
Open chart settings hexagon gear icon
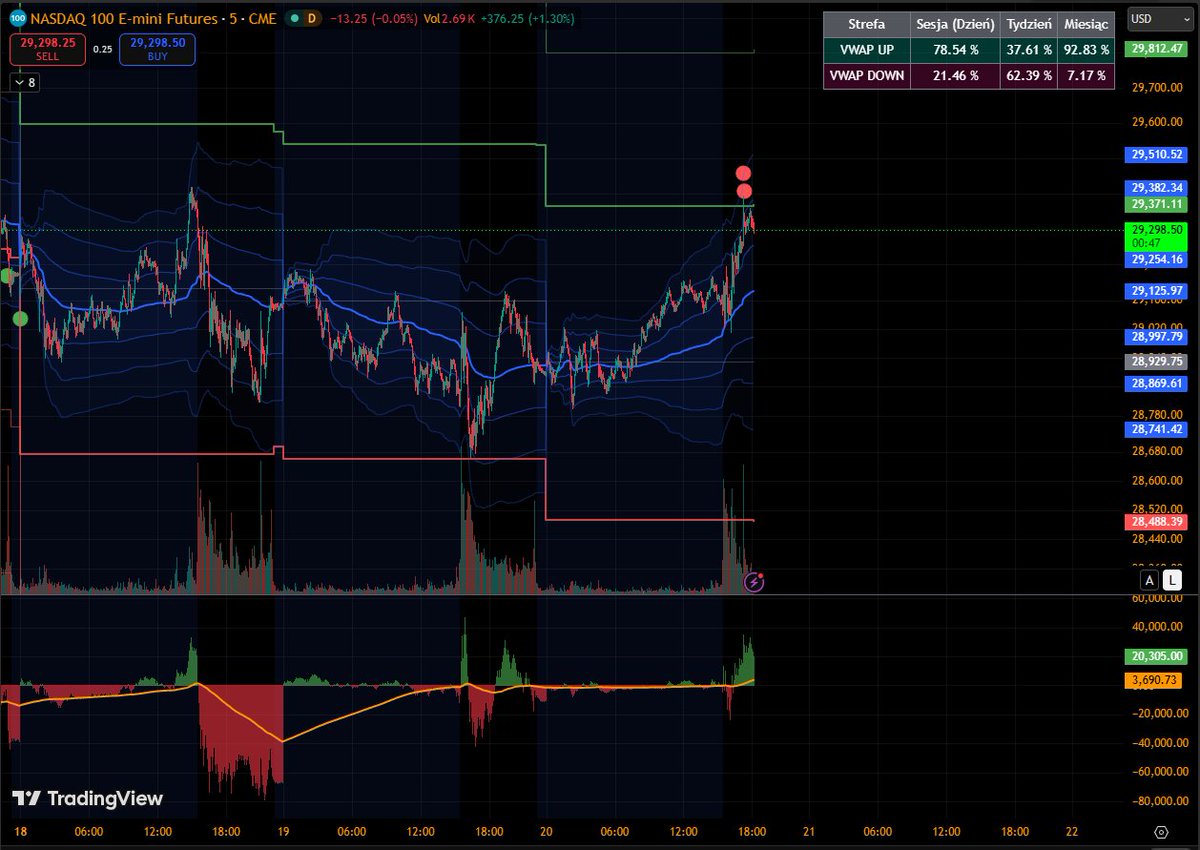[x=1161, y=831]
